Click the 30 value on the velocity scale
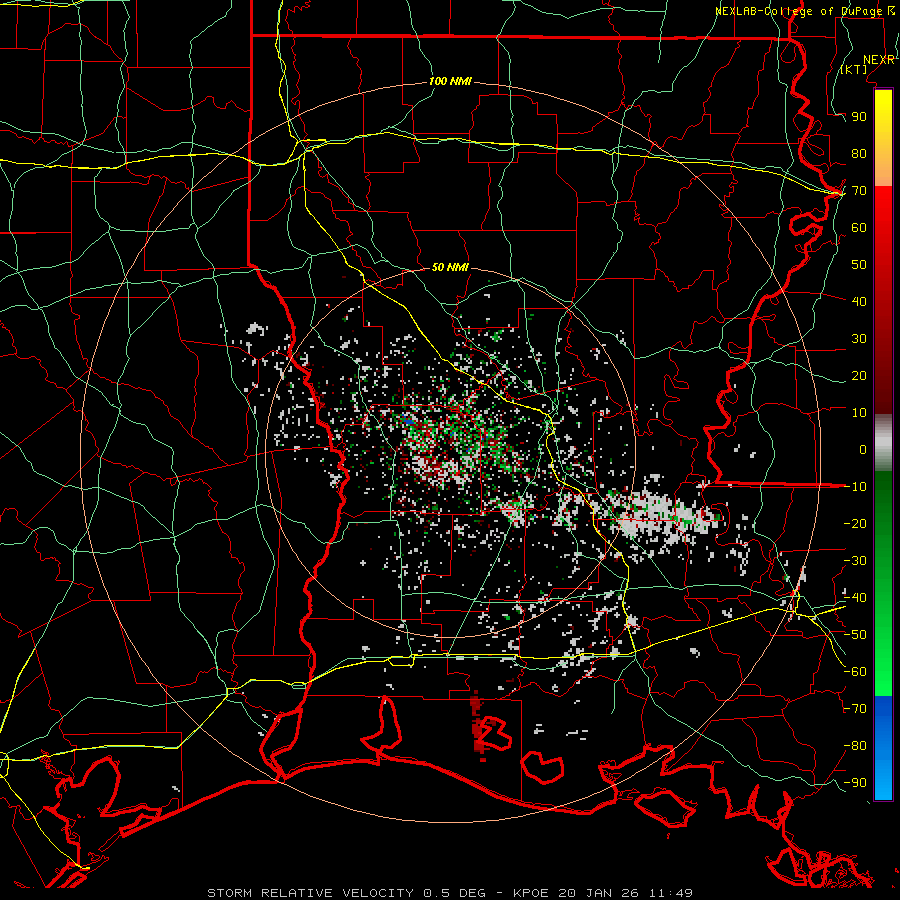Image resolution: width=900 pixels, height=900 pixels. (859, 339)
